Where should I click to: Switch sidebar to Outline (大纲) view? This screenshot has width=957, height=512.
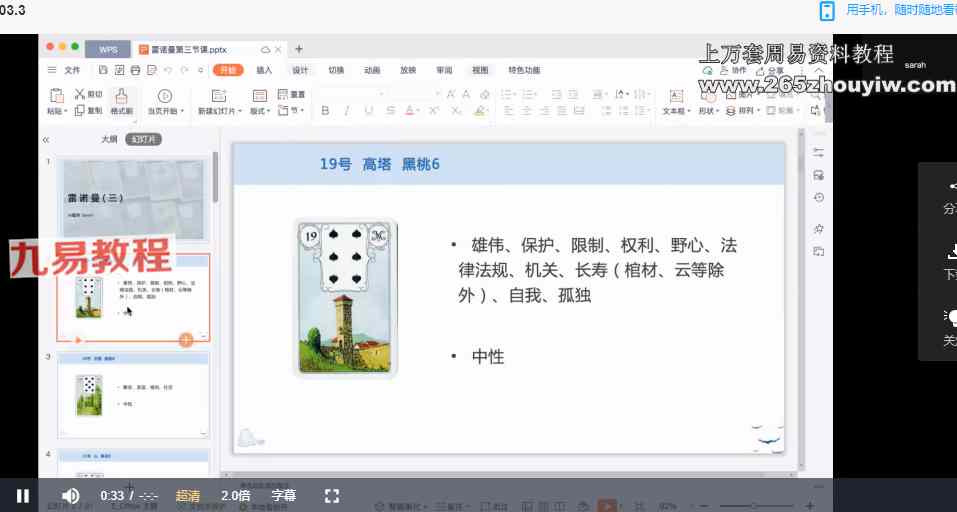point(109,139)
